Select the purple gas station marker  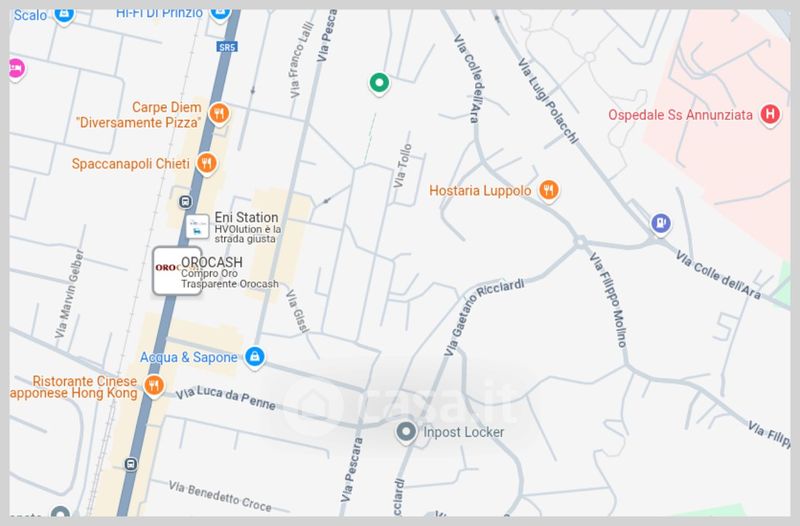pyautogui.click(x=661, y=223)
